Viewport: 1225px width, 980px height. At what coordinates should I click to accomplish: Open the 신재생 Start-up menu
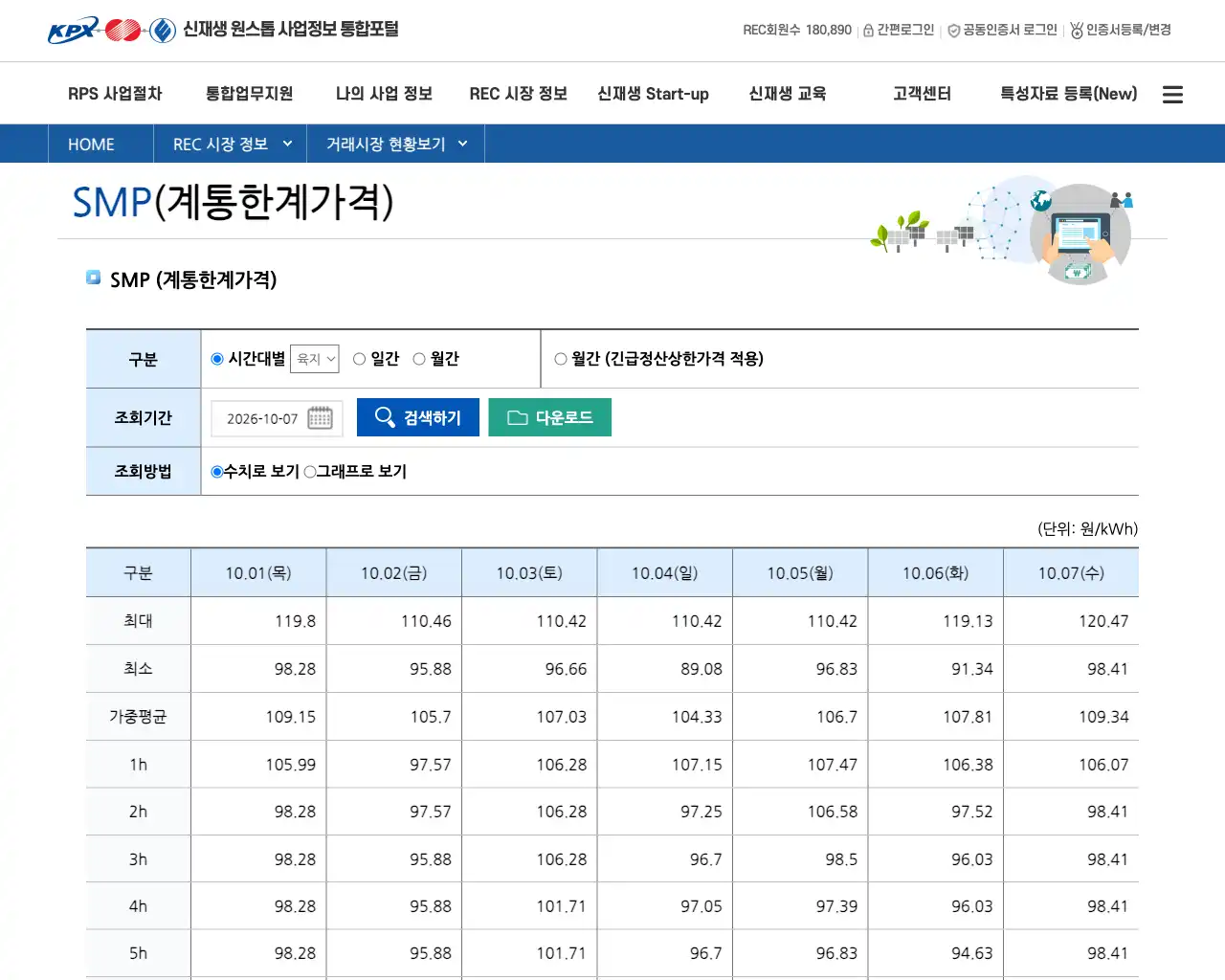[x=653, y=94]
